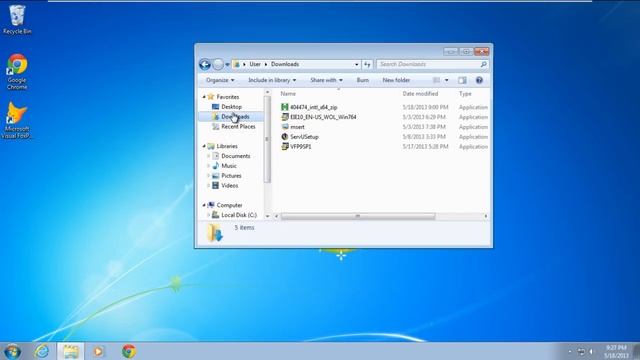Select the Music library
The height and width of the screenshot is (360, 640).
tap(229, 166)
